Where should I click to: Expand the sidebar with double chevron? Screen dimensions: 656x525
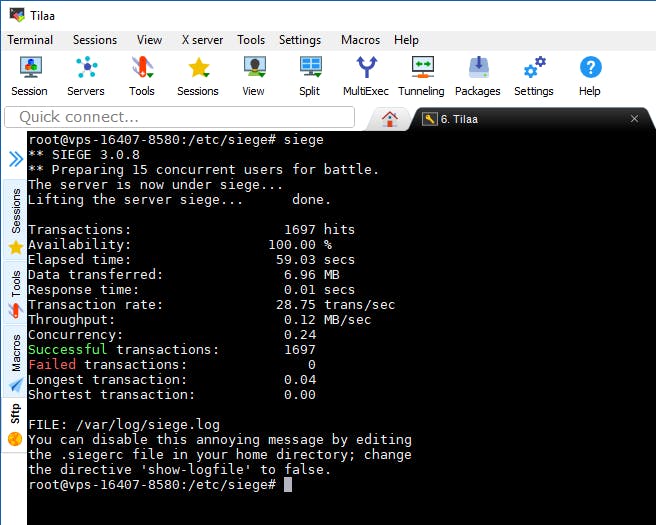pyautogui.click(x=16, y=159)
